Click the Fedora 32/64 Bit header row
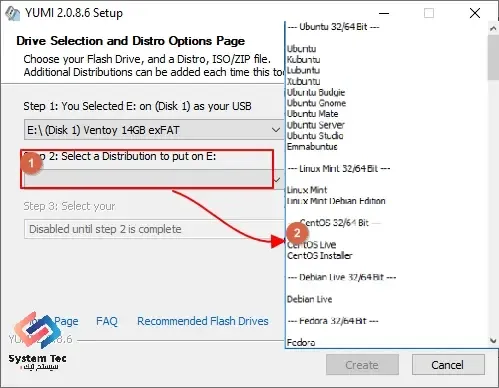 (x=333, y=321)
